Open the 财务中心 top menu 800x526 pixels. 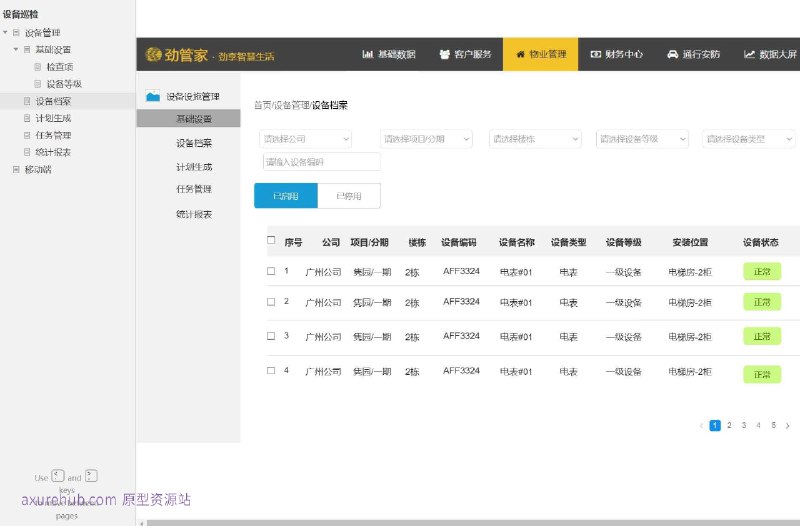(x=616, y=54)
